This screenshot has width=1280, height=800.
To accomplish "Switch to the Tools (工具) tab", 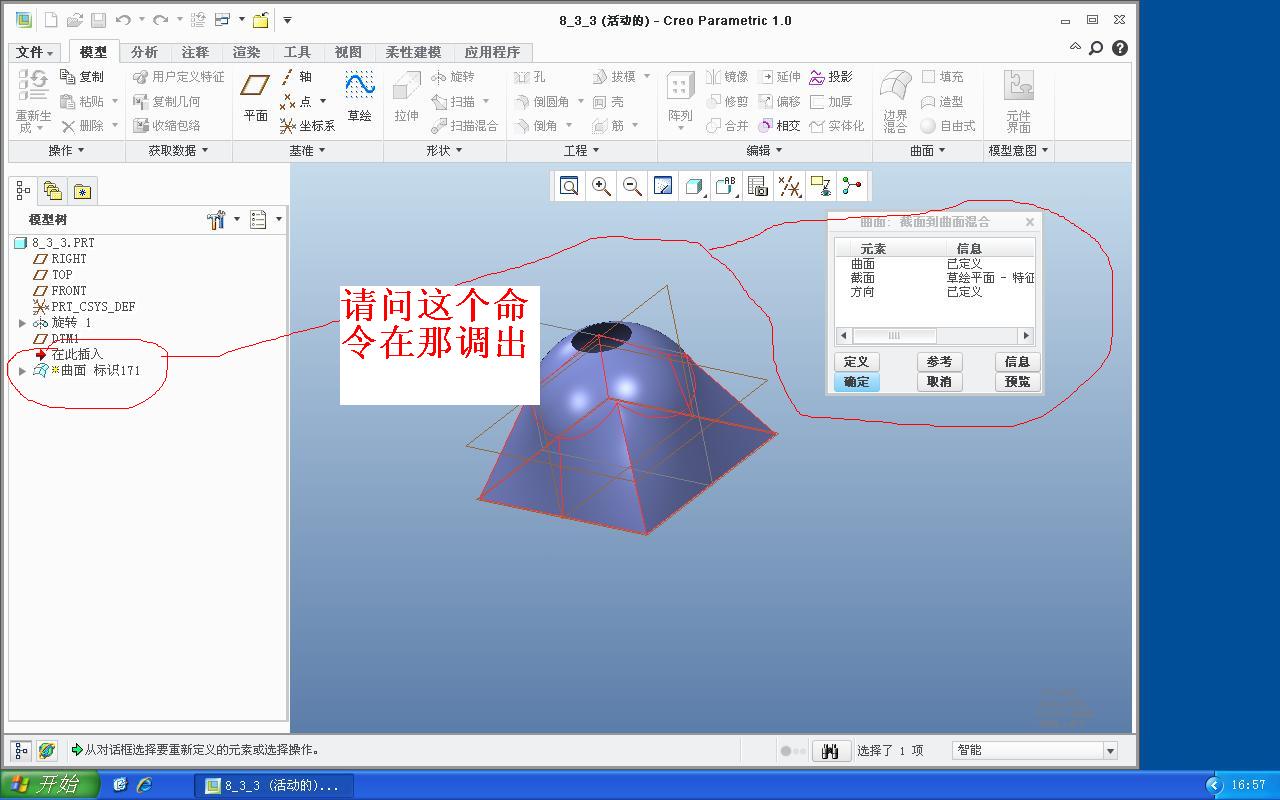I will coord(297,52).
